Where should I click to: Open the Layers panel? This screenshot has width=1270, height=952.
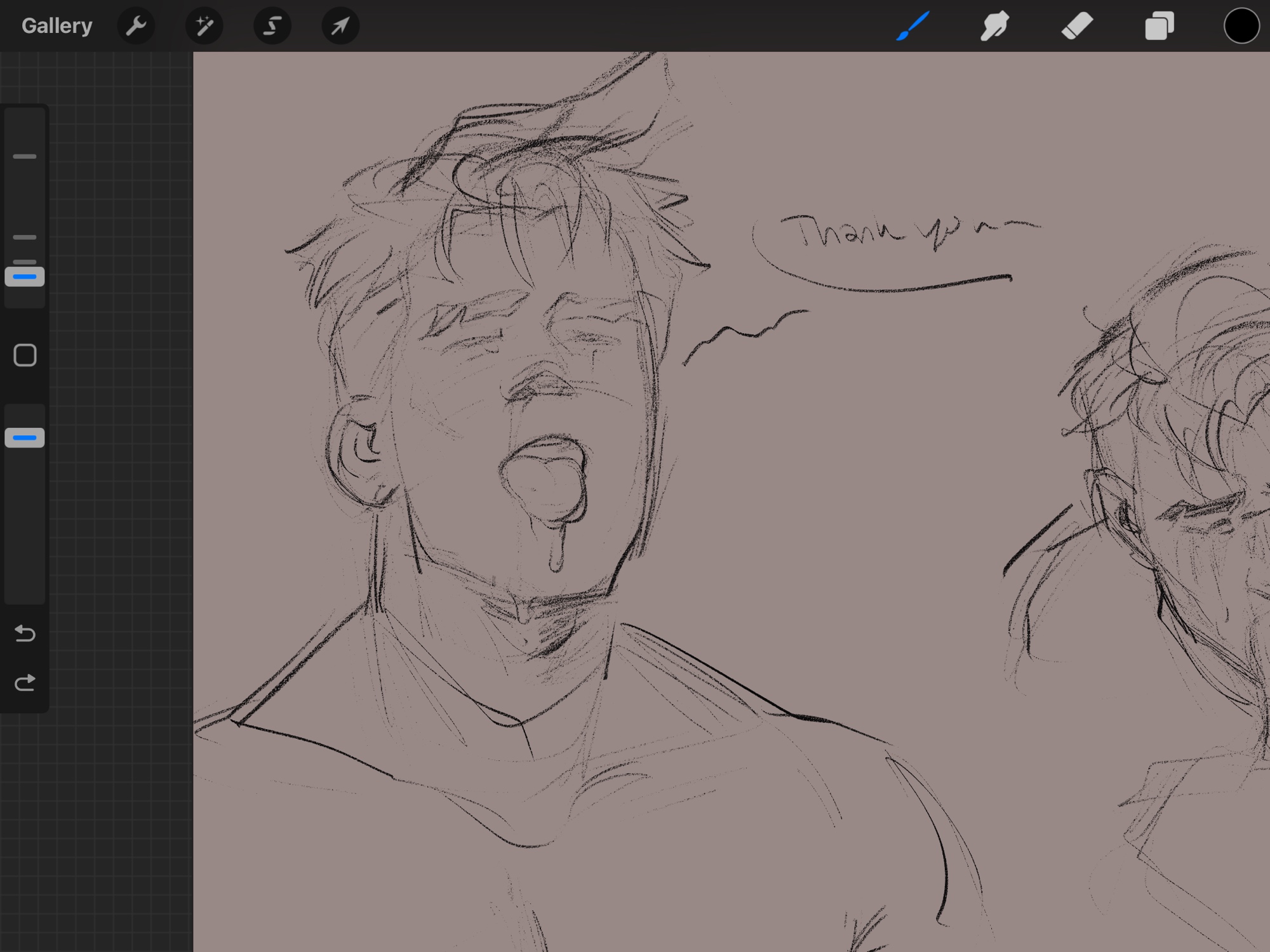(1159, 26)
